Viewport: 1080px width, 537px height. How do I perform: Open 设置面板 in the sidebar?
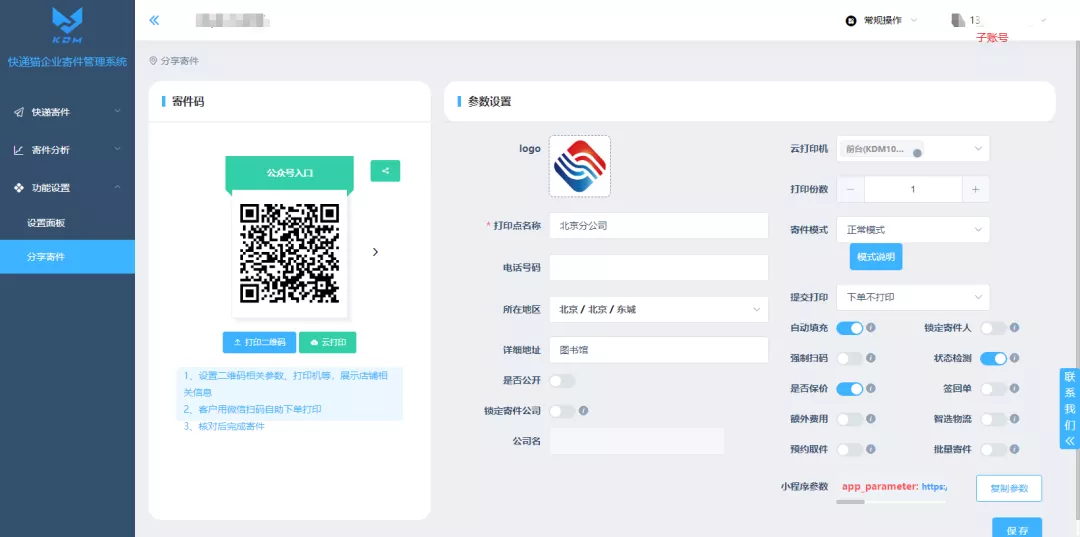coord(68,223)
